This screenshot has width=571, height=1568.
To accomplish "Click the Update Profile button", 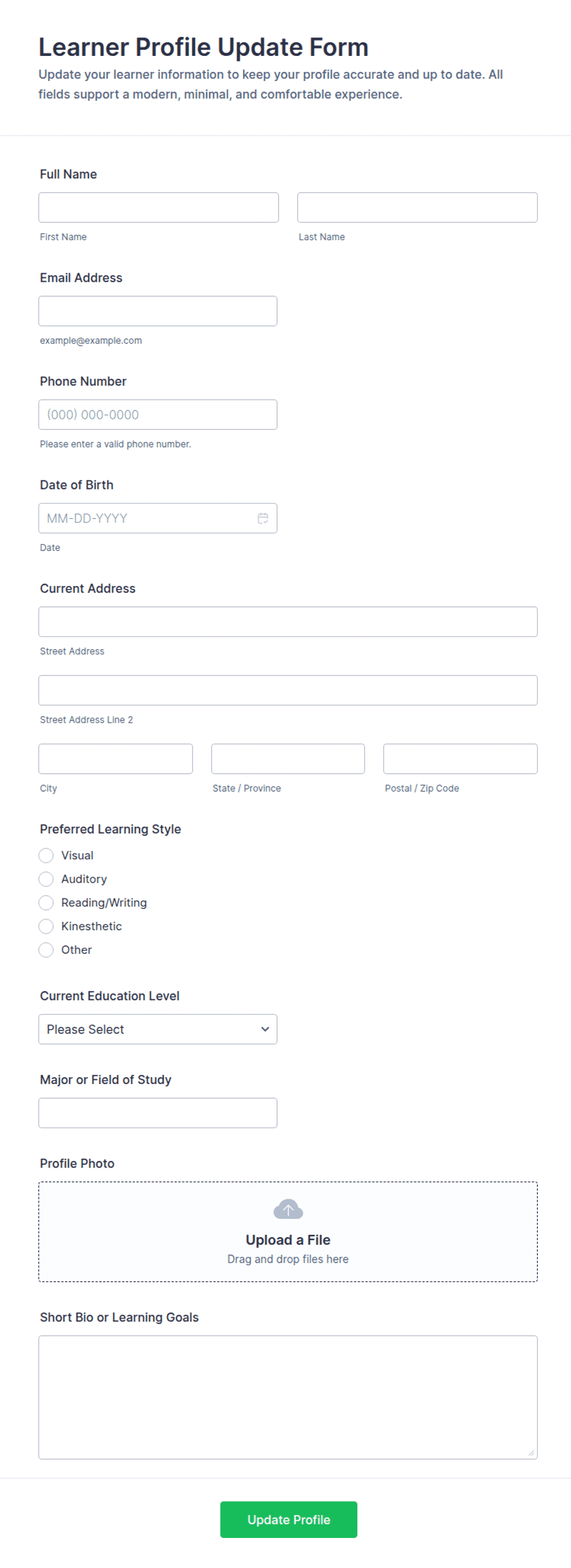I will tap(289, 1518).
